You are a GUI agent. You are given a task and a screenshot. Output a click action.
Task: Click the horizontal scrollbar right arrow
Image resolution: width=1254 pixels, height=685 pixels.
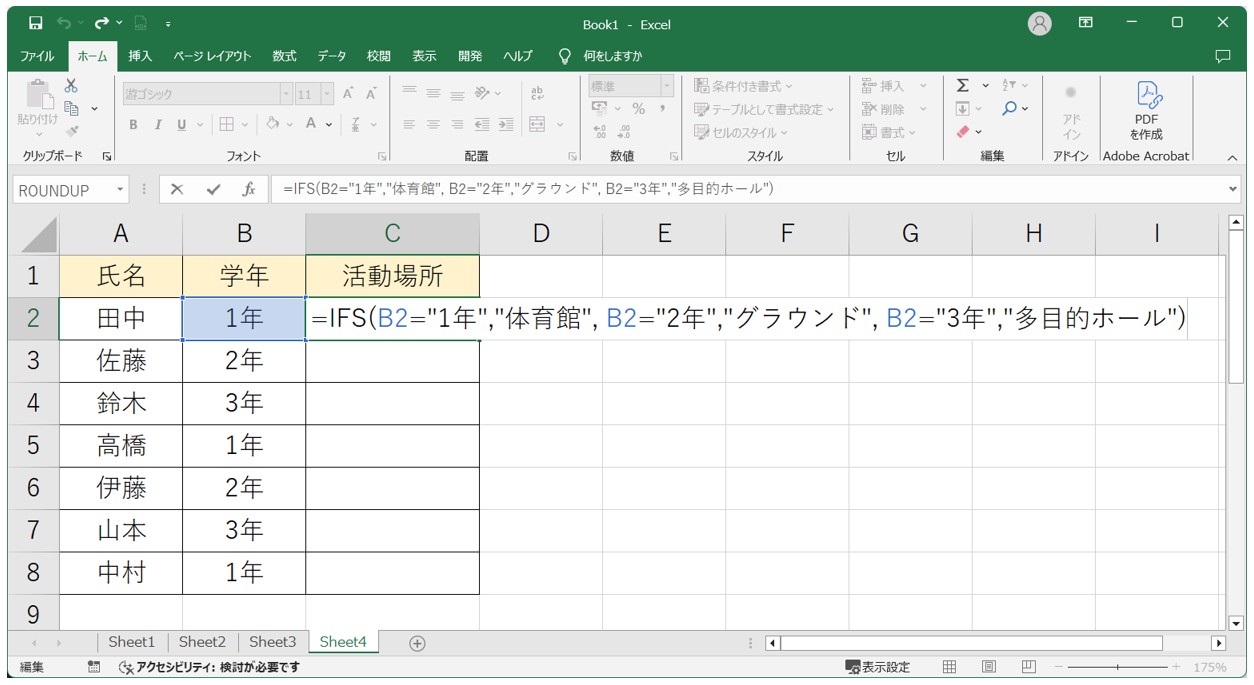[x=1218, y=643]
